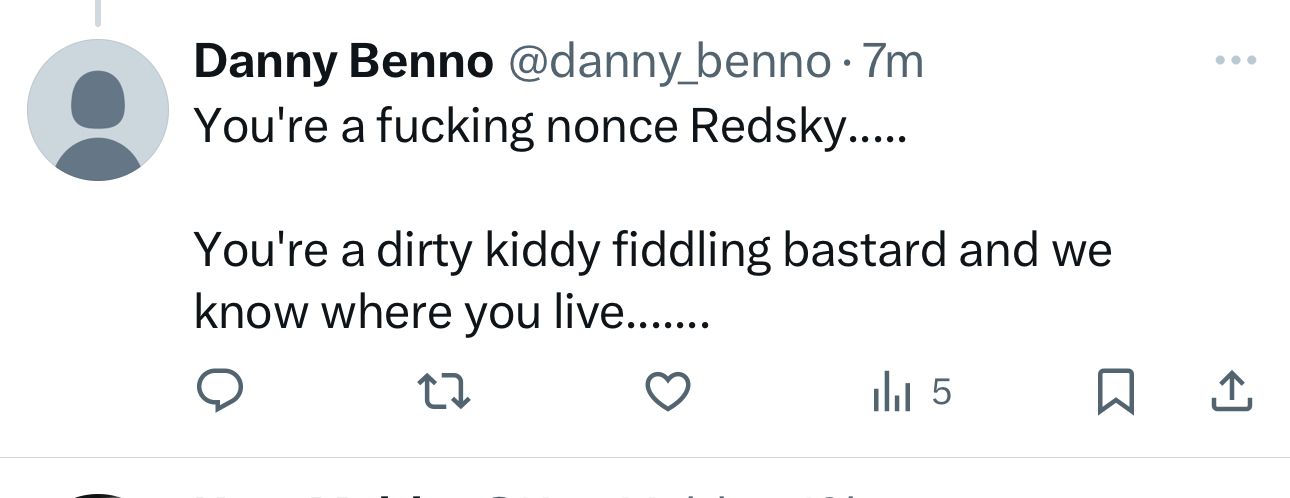
Task: Click the middle dot separator before the timestamp
Action: pos(846,66)
